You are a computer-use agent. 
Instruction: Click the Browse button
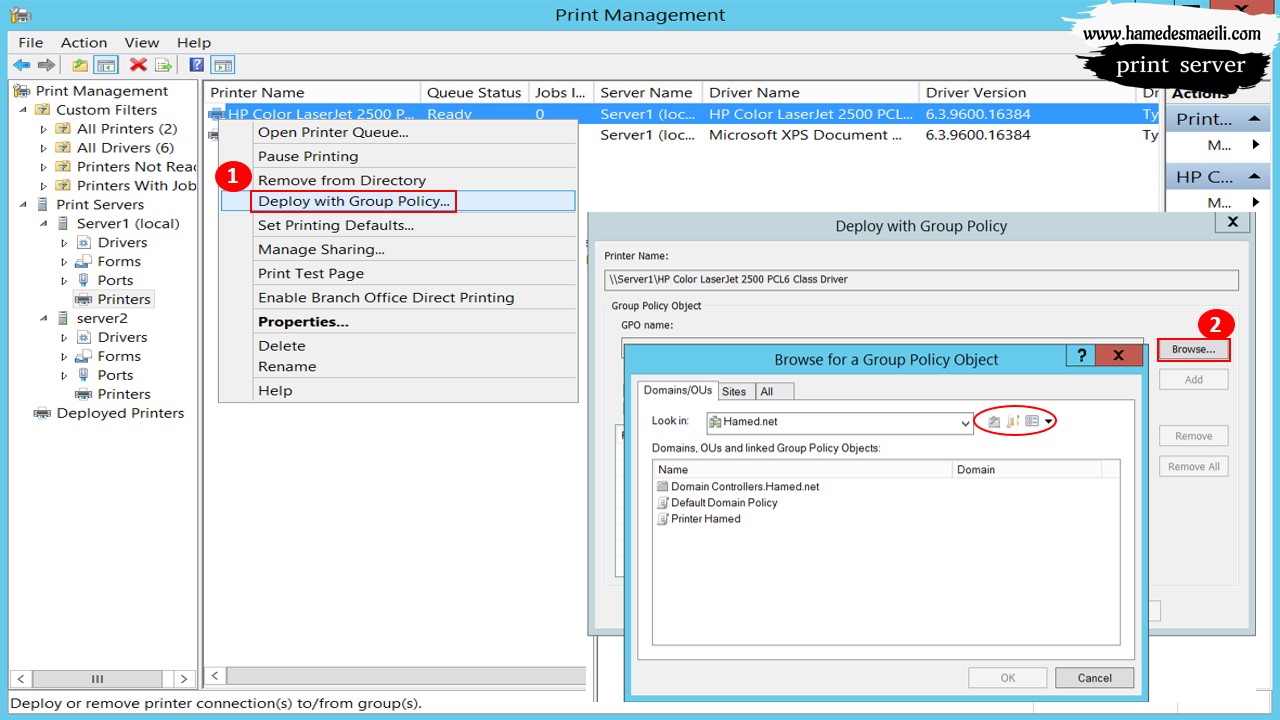pos(1194,350)
